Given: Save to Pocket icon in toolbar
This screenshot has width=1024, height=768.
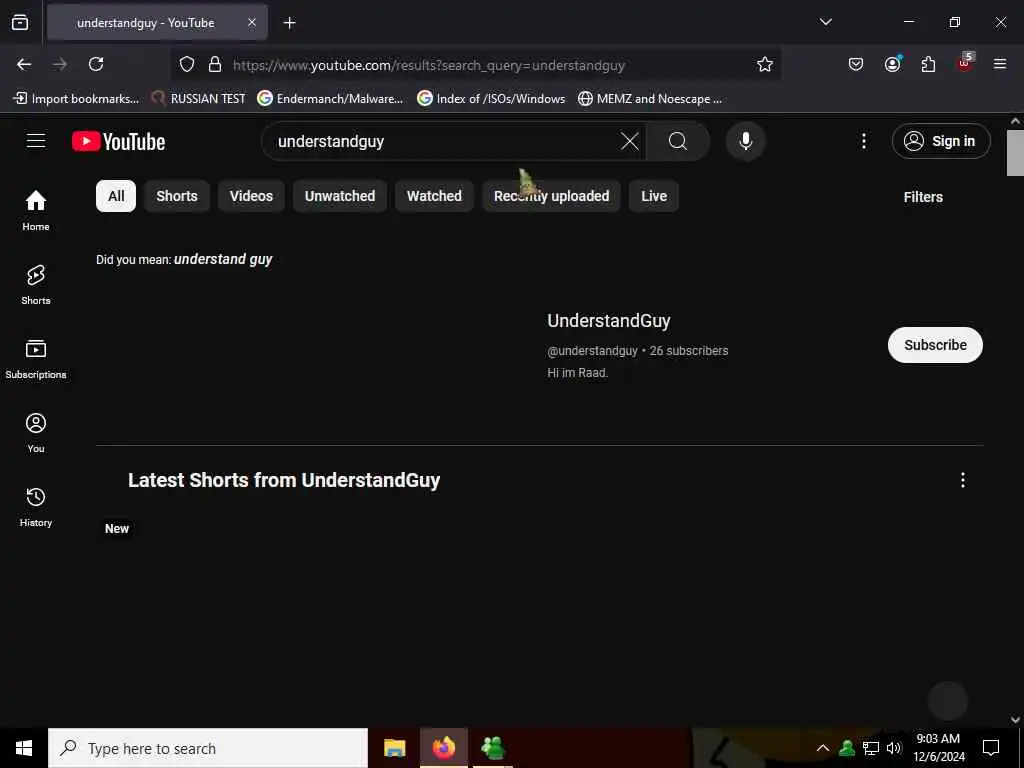Looking at the screenshot, I should pyautogui.click(x=856, y=64).
